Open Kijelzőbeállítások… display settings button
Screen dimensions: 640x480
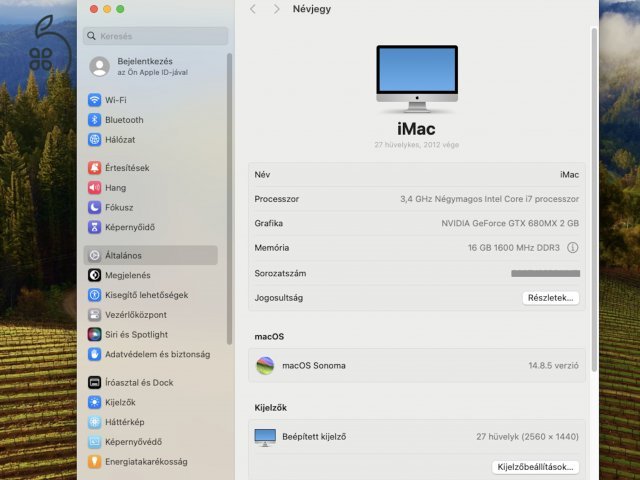[535, 467]
